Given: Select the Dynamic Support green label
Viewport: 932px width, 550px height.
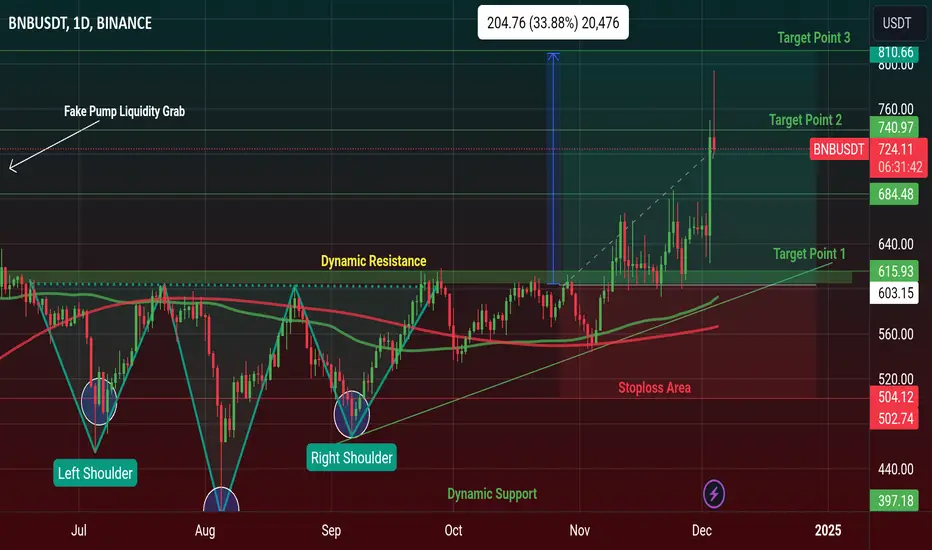Looking at the screenshot, I should [492, 494].
